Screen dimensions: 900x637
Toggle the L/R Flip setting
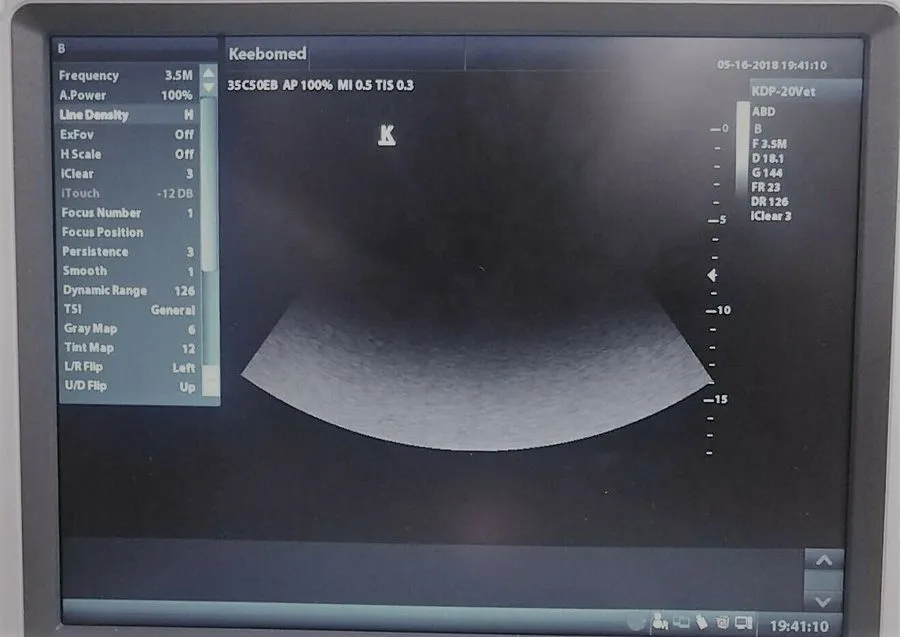point(130,367)
